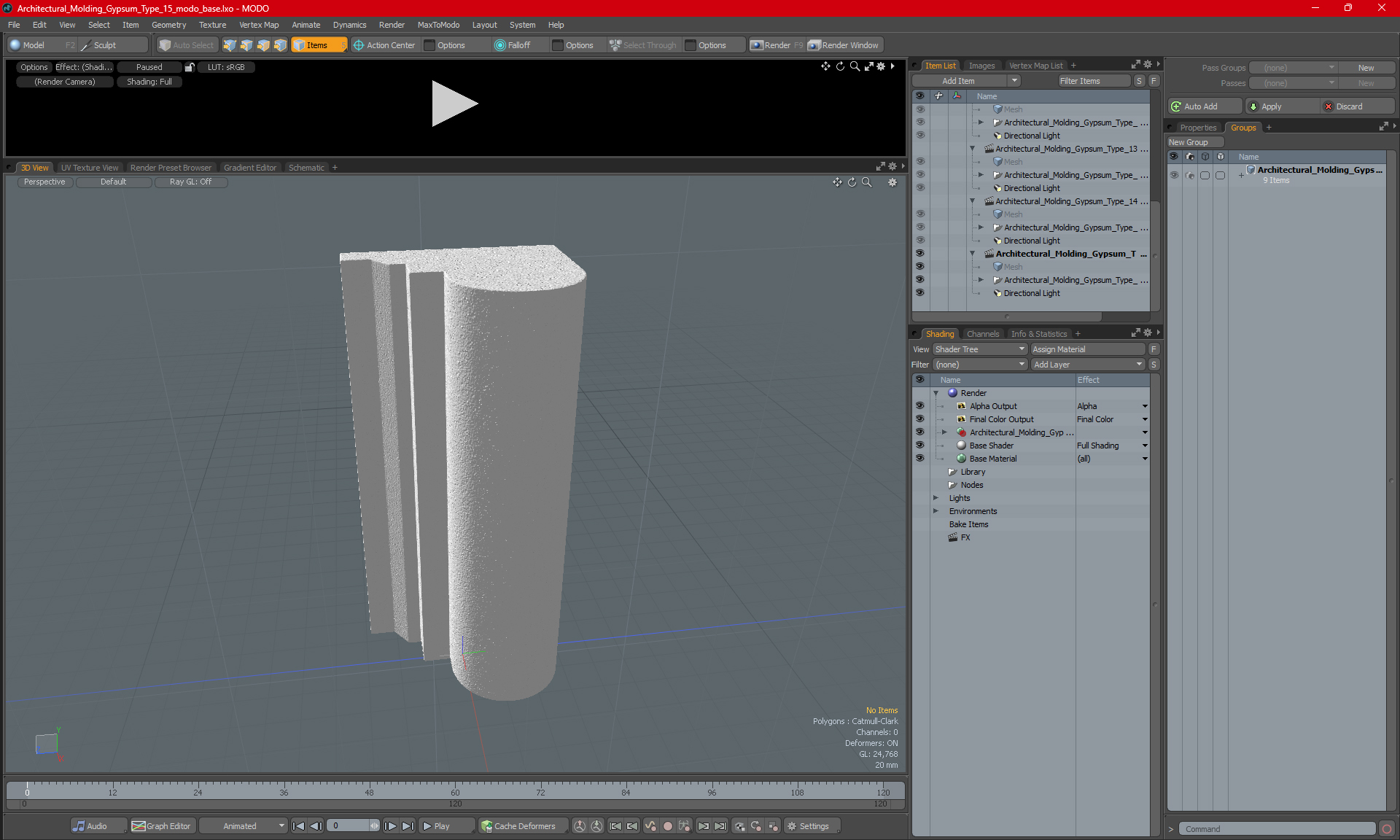Toggle visibility of Alpha Output layer
Image resolution: width=1400 pixels, height=840 pixels.
[x=919, y=406]
